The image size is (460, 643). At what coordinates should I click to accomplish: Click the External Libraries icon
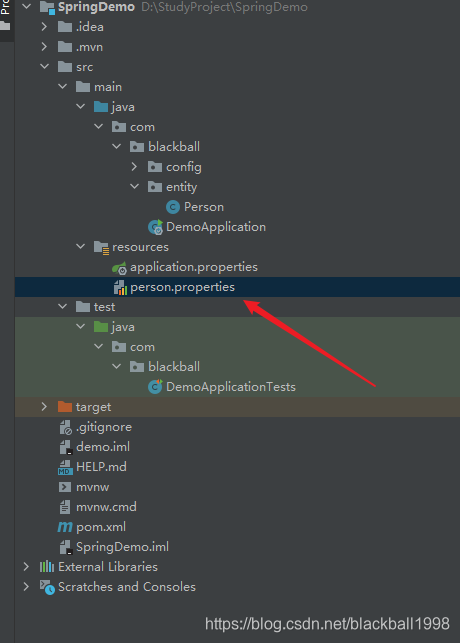click(47, 567)
